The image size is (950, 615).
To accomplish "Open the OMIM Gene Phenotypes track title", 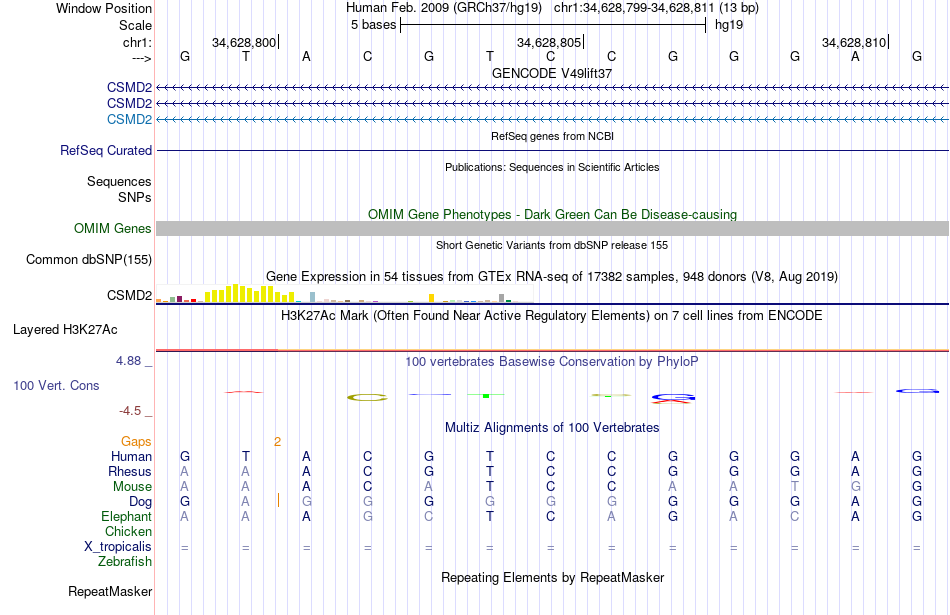I will click(552, 214).
